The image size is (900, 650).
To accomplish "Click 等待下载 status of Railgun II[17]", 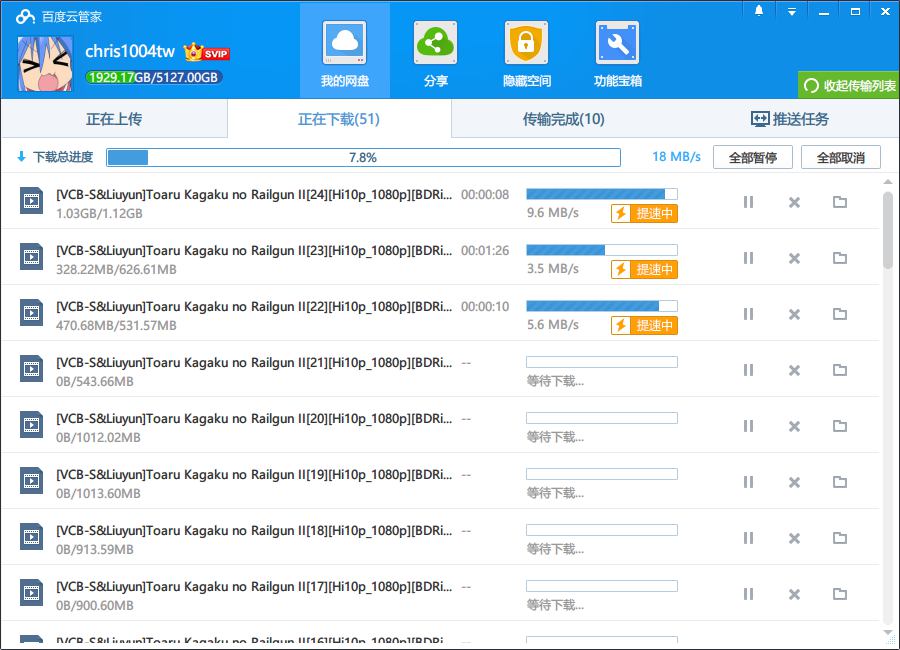I will point(555,605).
